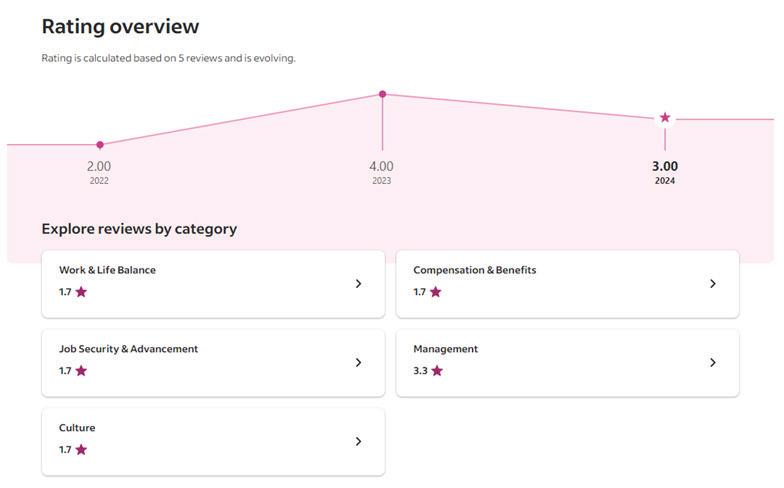784x488 pixels.
Task: Open the Management reviews category
Action: (446, 349)
